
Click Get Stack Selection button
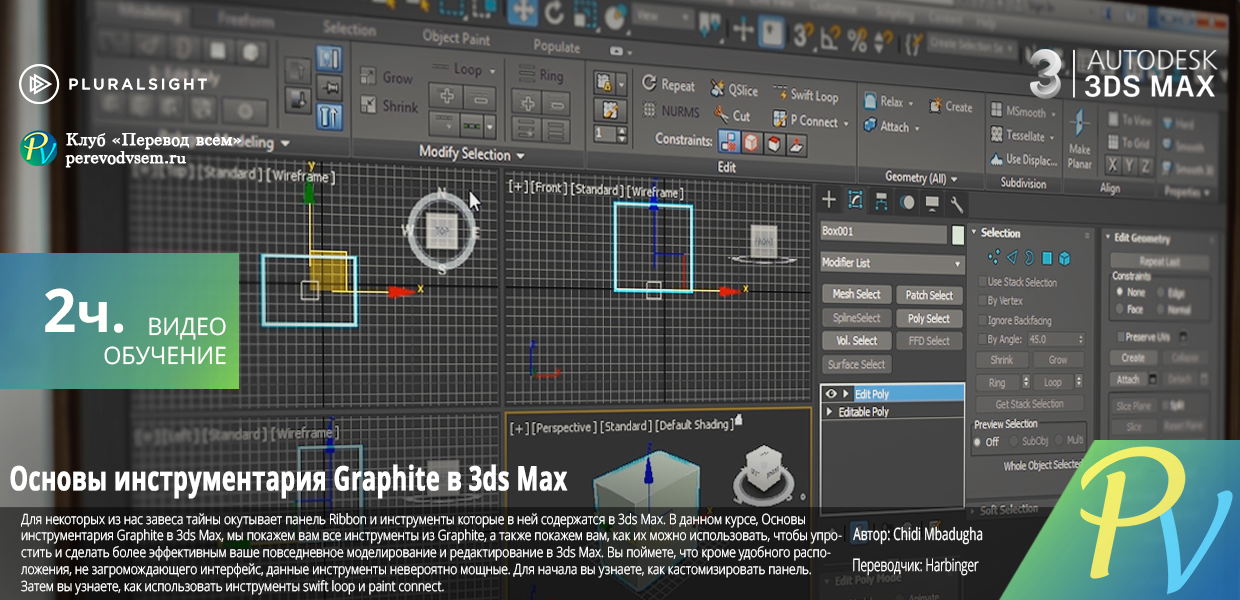1029,404
